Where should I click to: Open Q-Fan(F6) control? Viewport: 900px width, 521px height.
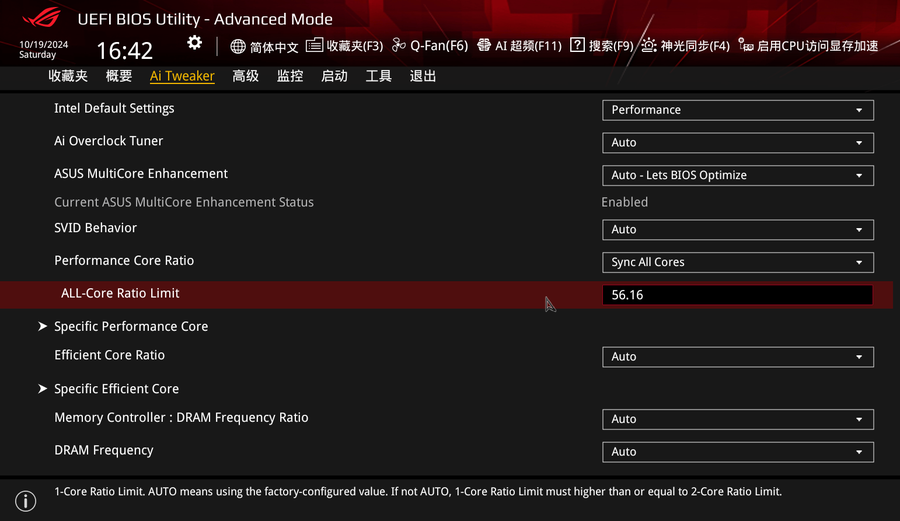(439, 46)
